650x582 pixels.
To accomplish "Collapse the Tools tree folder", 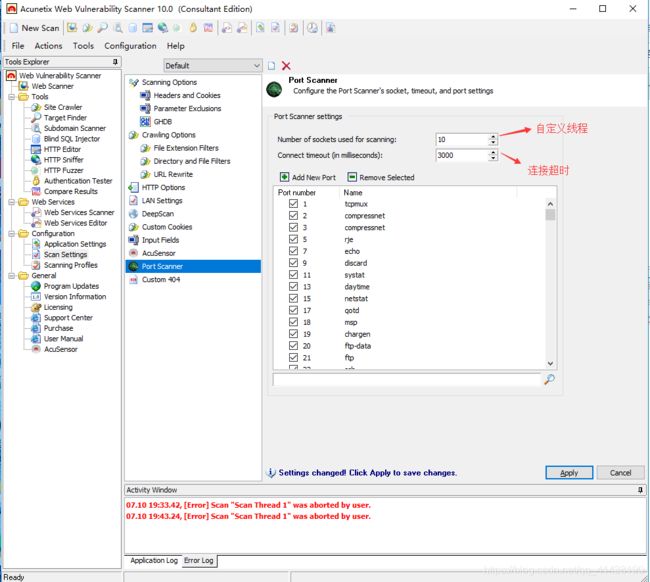I will 12,97.
